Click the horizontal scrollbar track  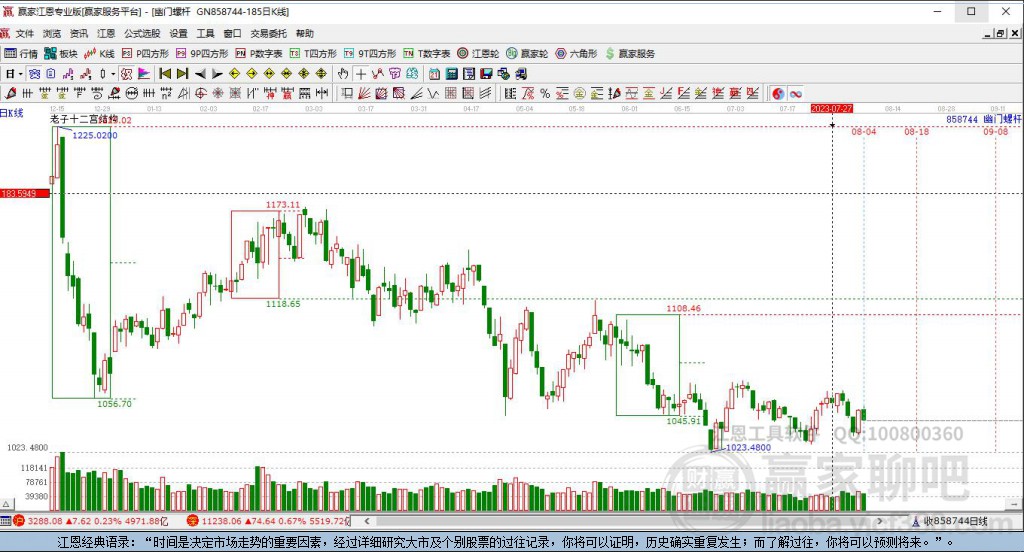623,521
